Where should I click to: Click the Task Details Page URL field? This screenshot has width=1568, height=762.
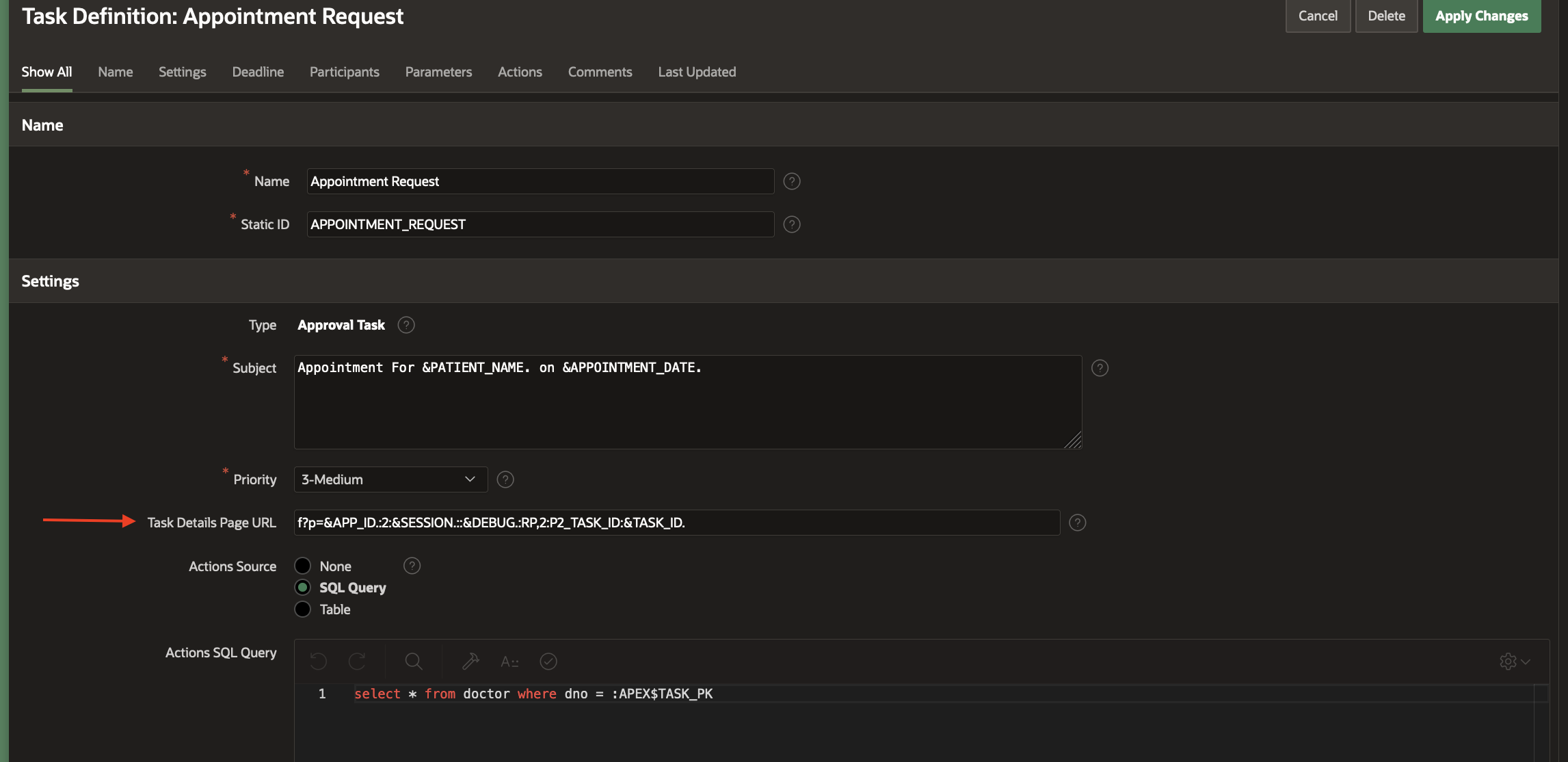coord(676,523)
